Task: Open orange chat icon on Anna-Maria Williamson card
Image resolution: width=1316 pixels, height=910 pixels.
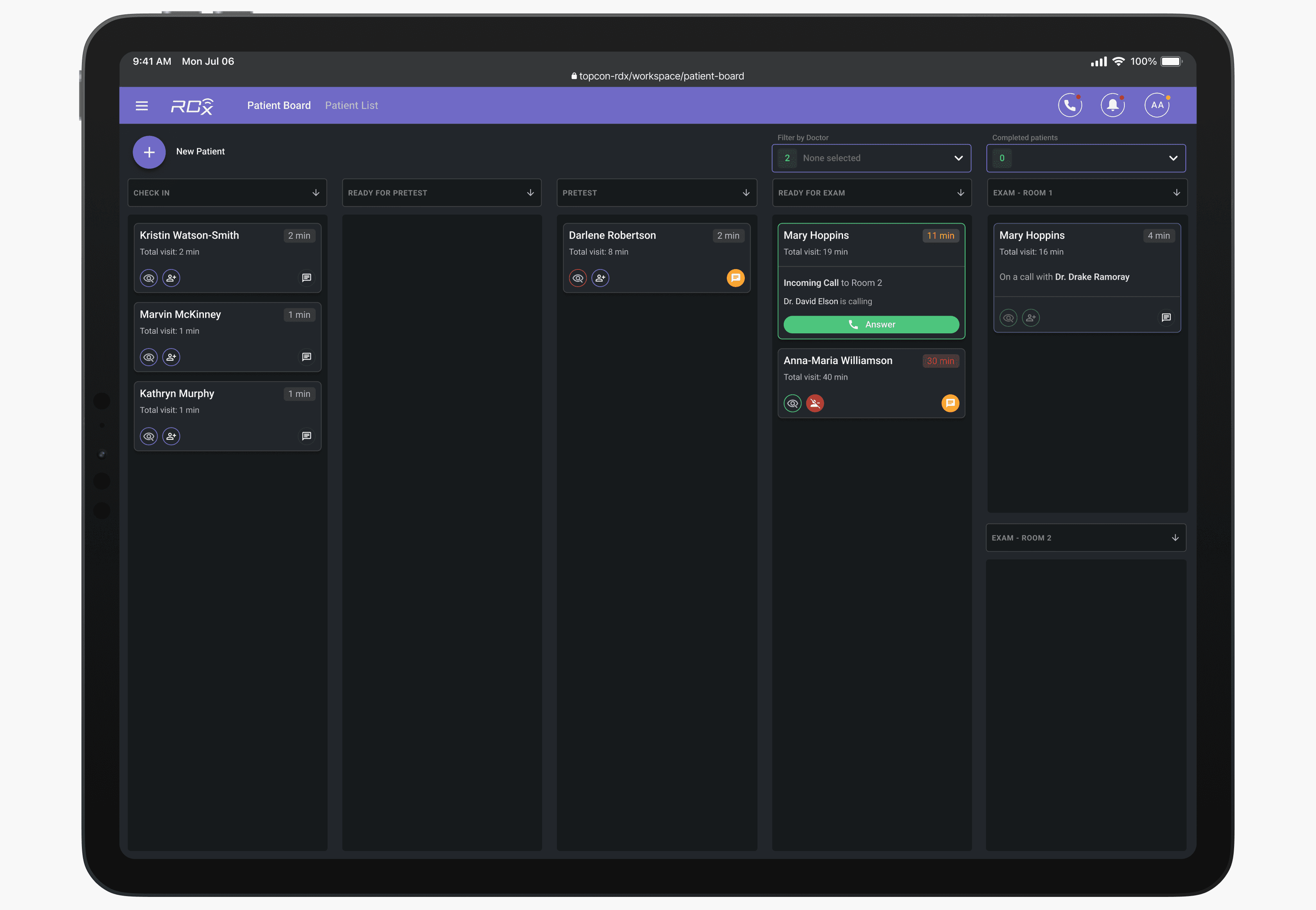Action: (950, 404)
